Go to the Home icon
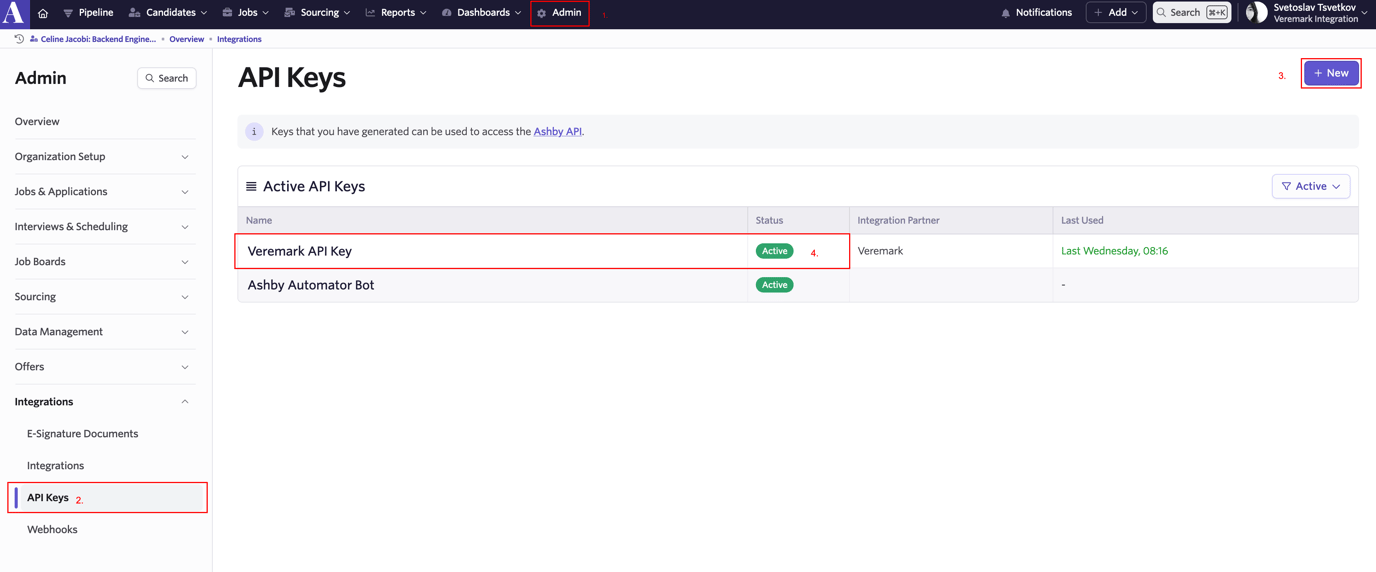 click(43, 13)
